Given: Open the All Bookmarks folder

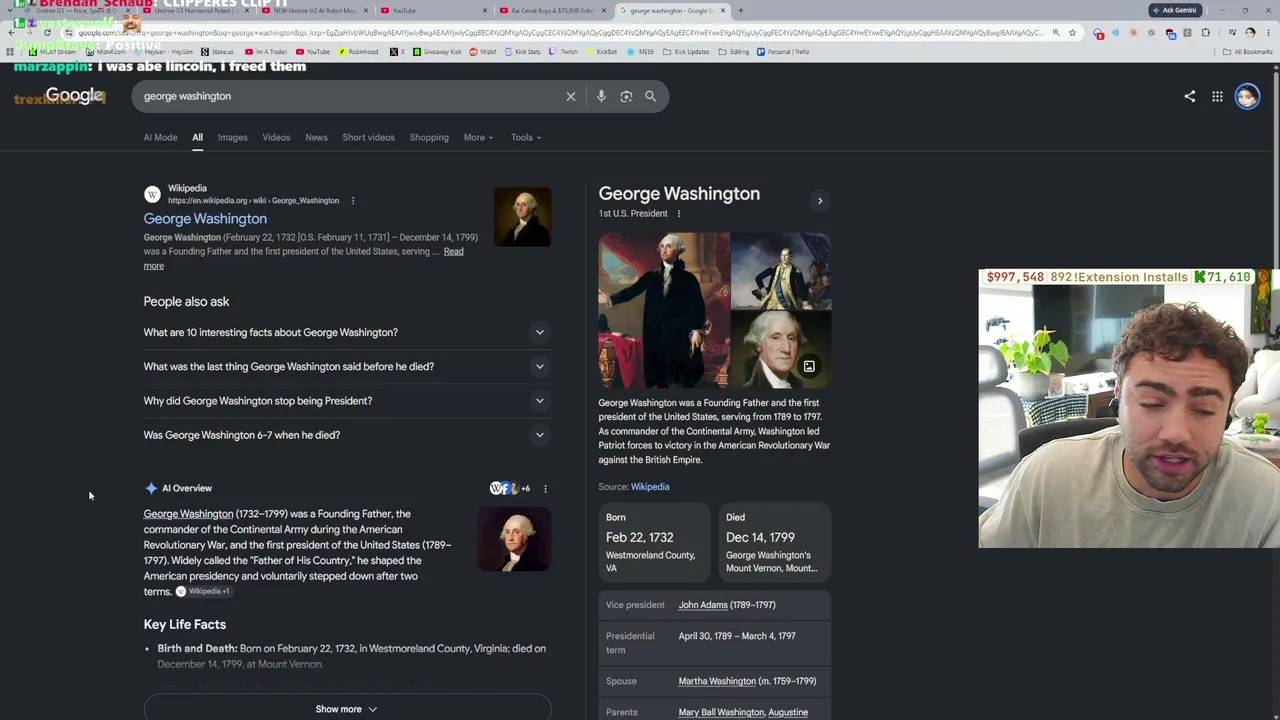Looking at the screenshot, I should 1247,51.
